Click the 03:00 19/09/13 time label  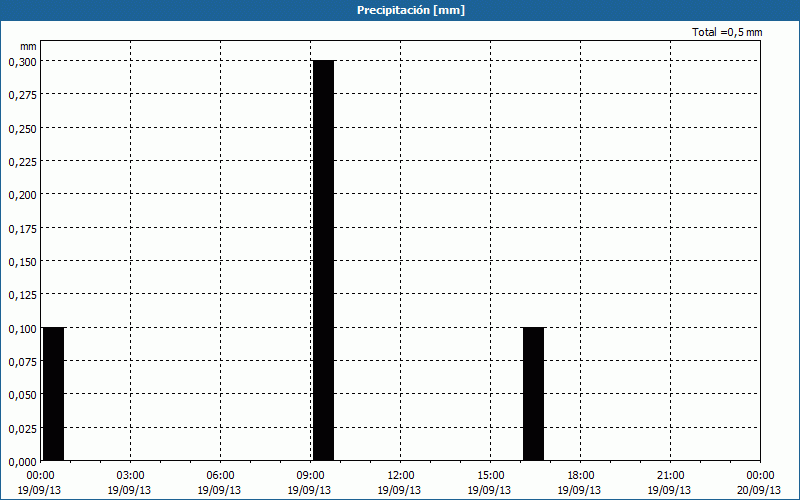[130, 483]
